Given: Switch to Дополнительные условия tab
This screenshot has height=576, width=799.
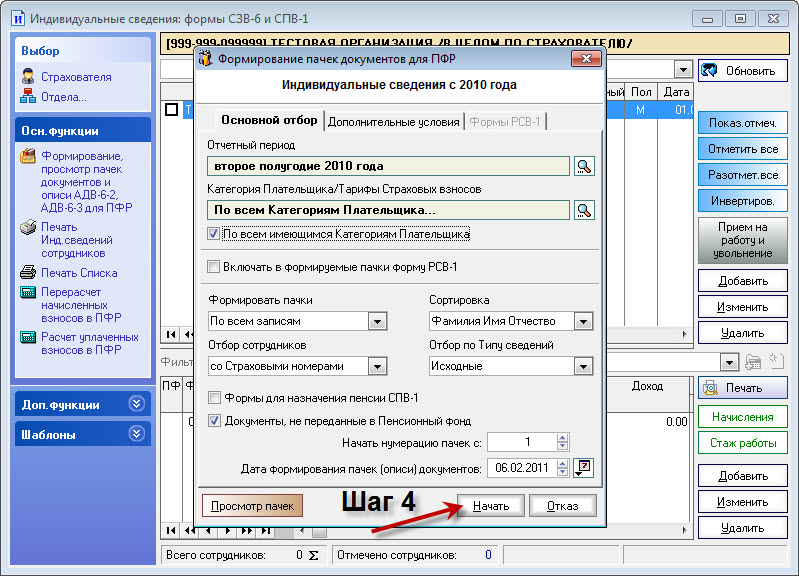Looking at the screenshot, I should tap(394, 121).
